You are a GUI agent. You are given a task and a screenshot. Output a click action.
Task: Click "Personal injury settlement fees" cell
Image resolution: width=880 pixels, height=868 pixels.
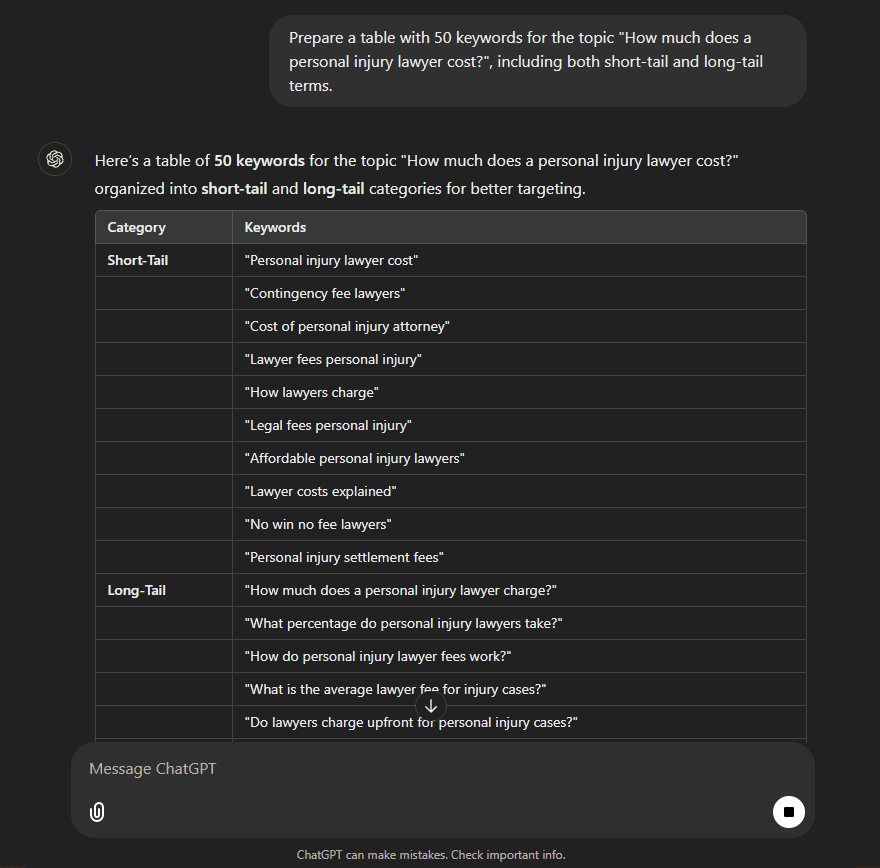tap(519, 557)
